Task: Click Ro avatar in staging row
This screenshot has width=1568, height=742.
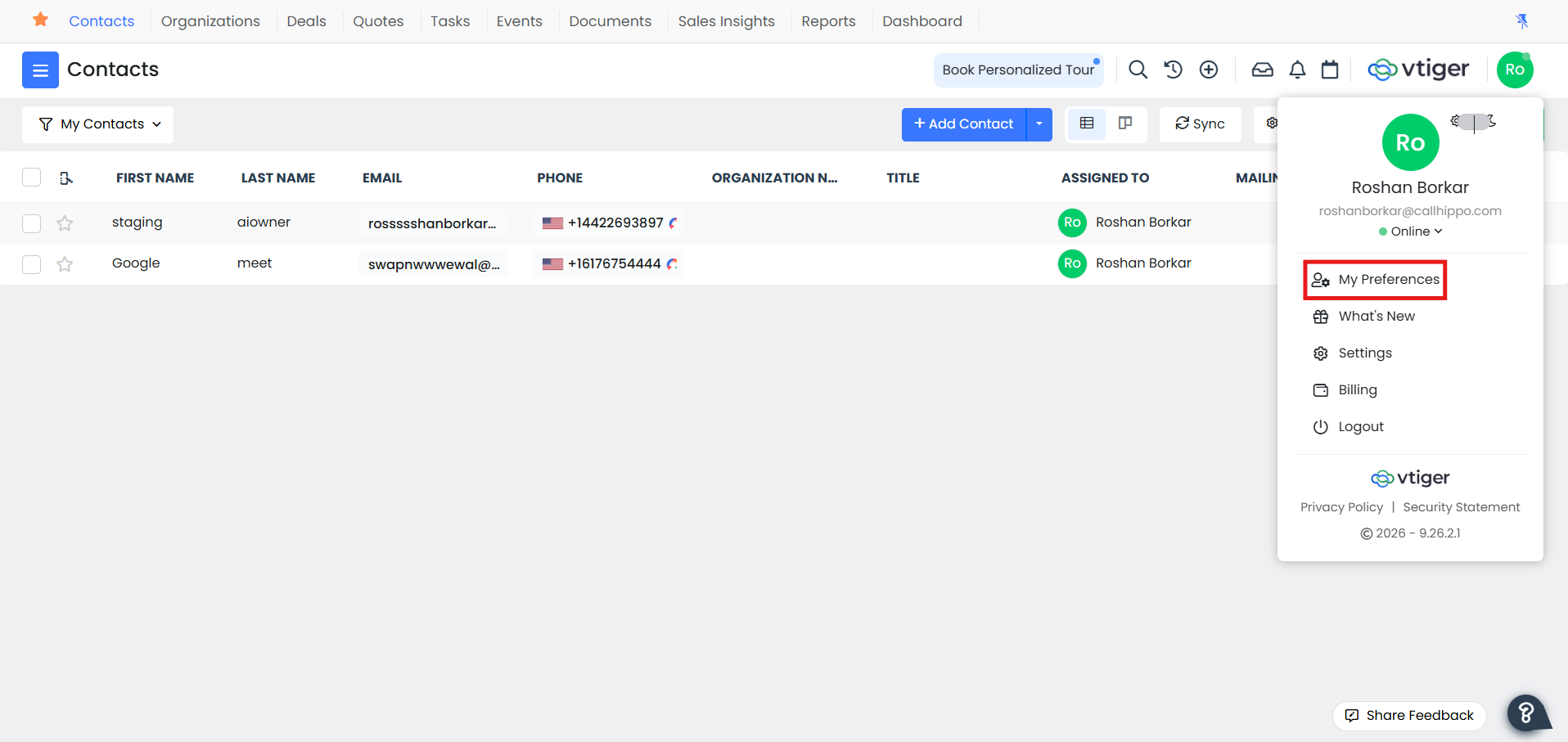Action: click(1072, 223)
